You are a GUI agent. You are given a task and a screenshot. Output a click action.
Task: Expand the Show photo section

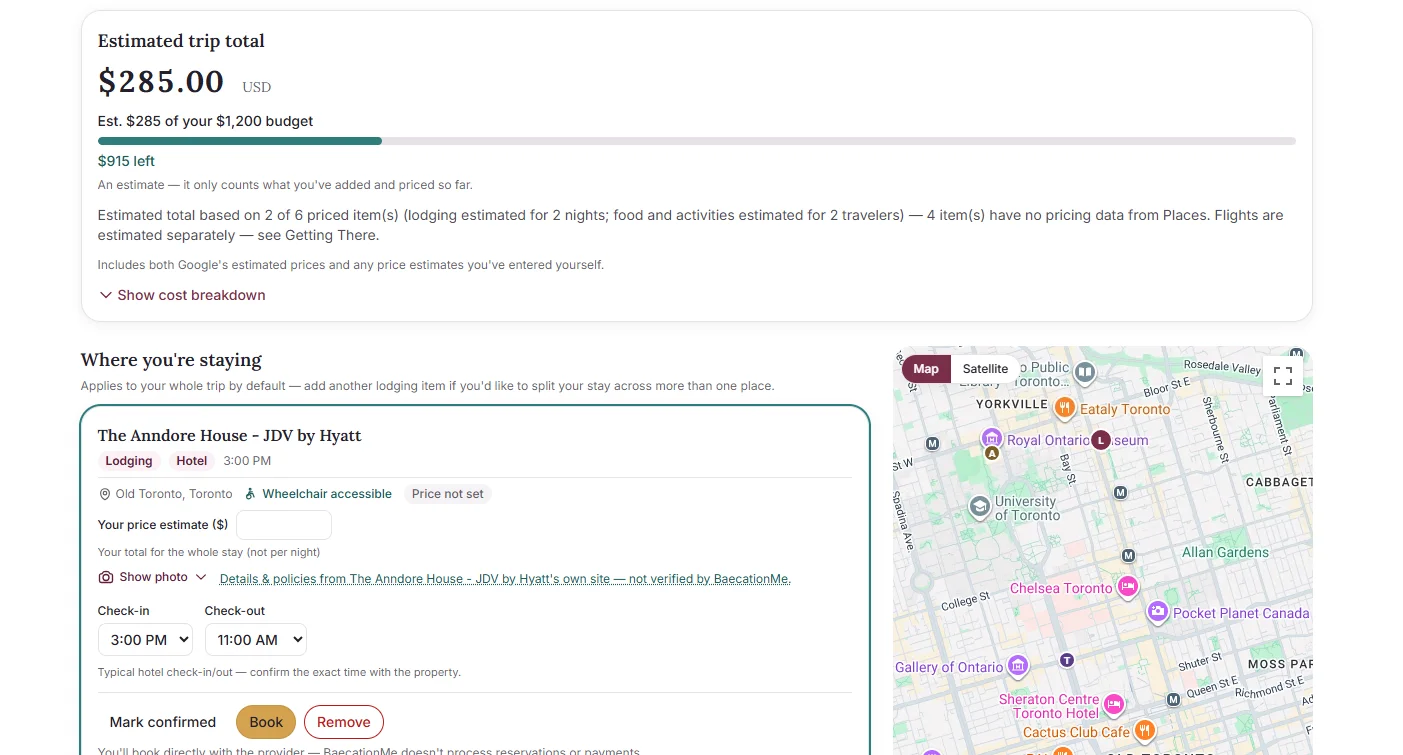[153, 577]
